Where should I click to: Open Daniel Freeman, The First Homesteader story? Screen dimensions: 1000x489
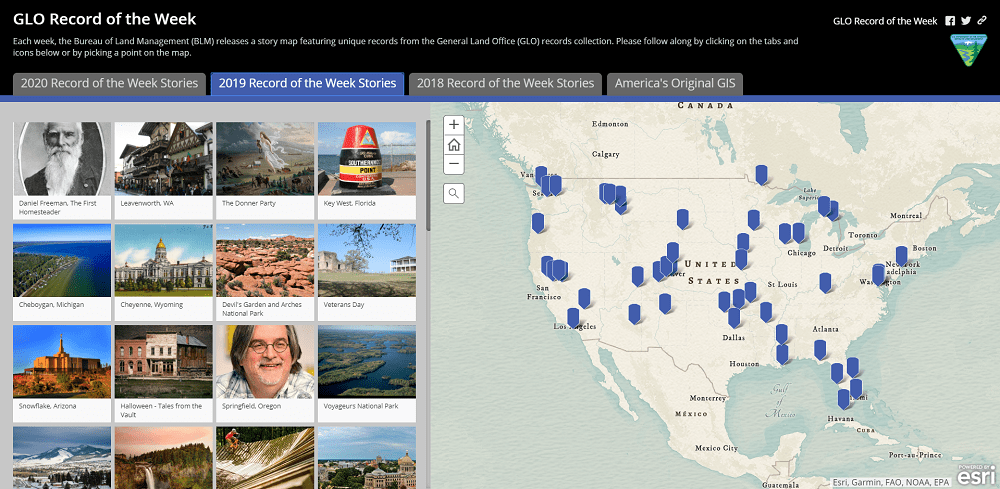pos(62,171)
